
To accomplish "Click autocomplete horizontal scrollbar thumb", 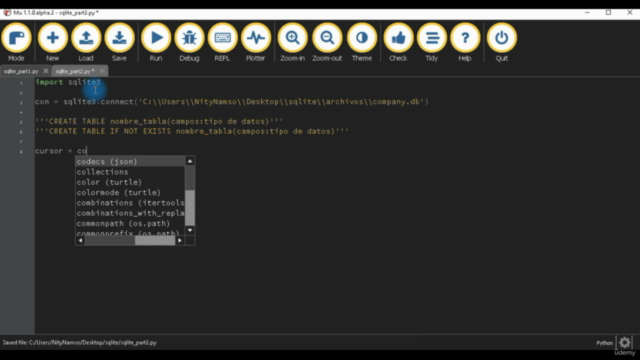I will [155, 240].
